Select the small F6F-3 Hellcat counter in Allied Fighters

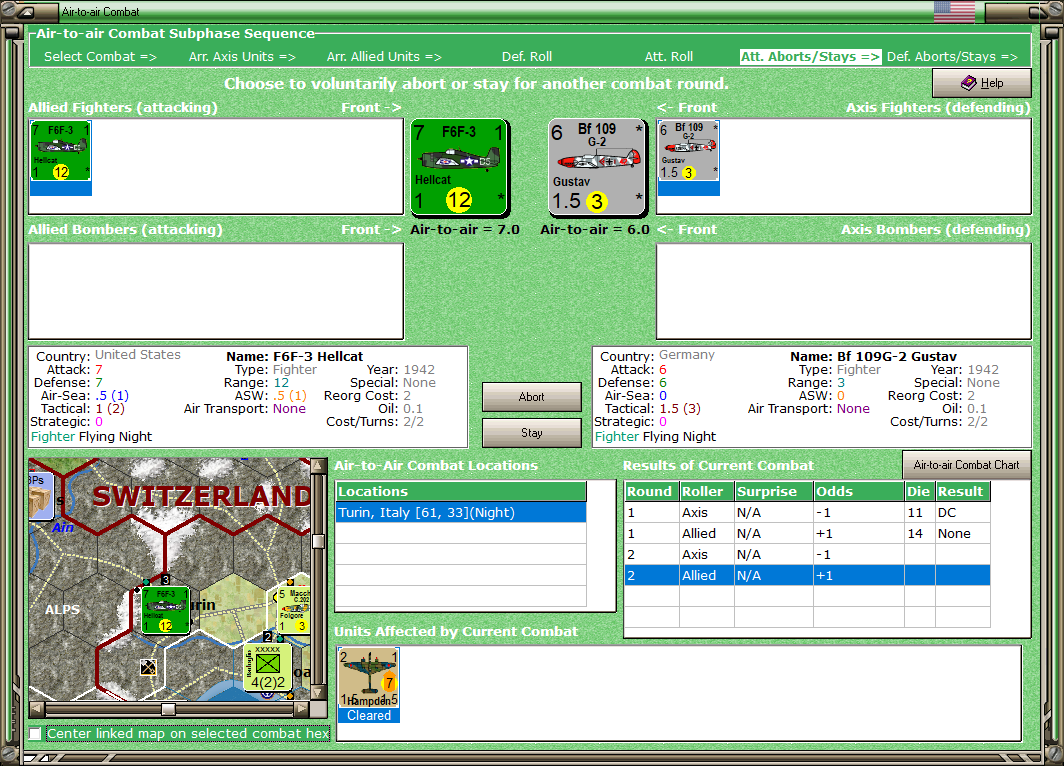coord(60,151)
